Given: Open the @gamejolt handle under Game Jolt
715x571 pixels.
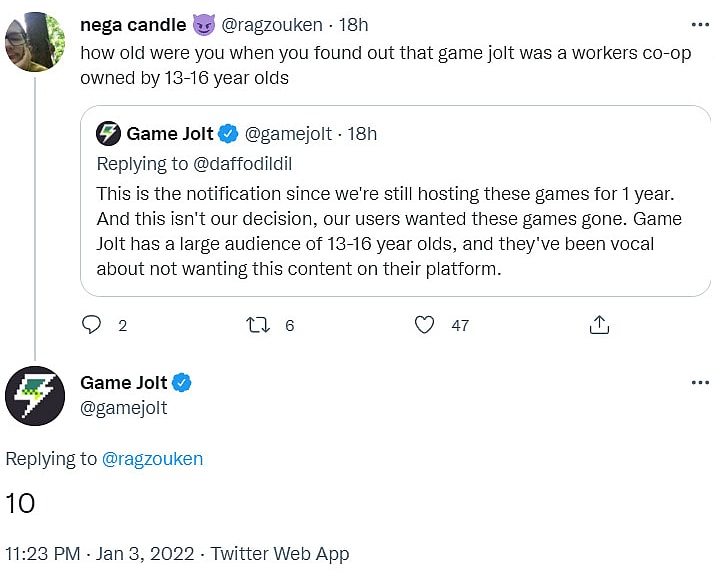Looking at the screenshot, I should [x=123, y=407].
